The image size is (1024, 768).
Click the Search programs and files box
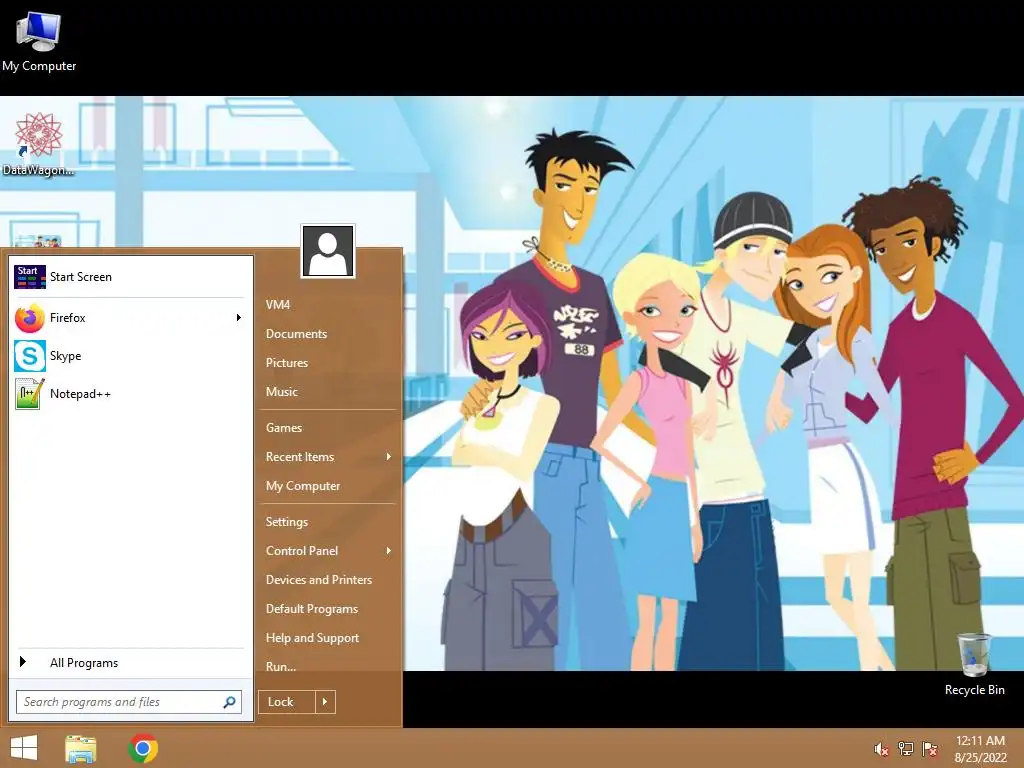pyautogui.click(x=129, y=702)
